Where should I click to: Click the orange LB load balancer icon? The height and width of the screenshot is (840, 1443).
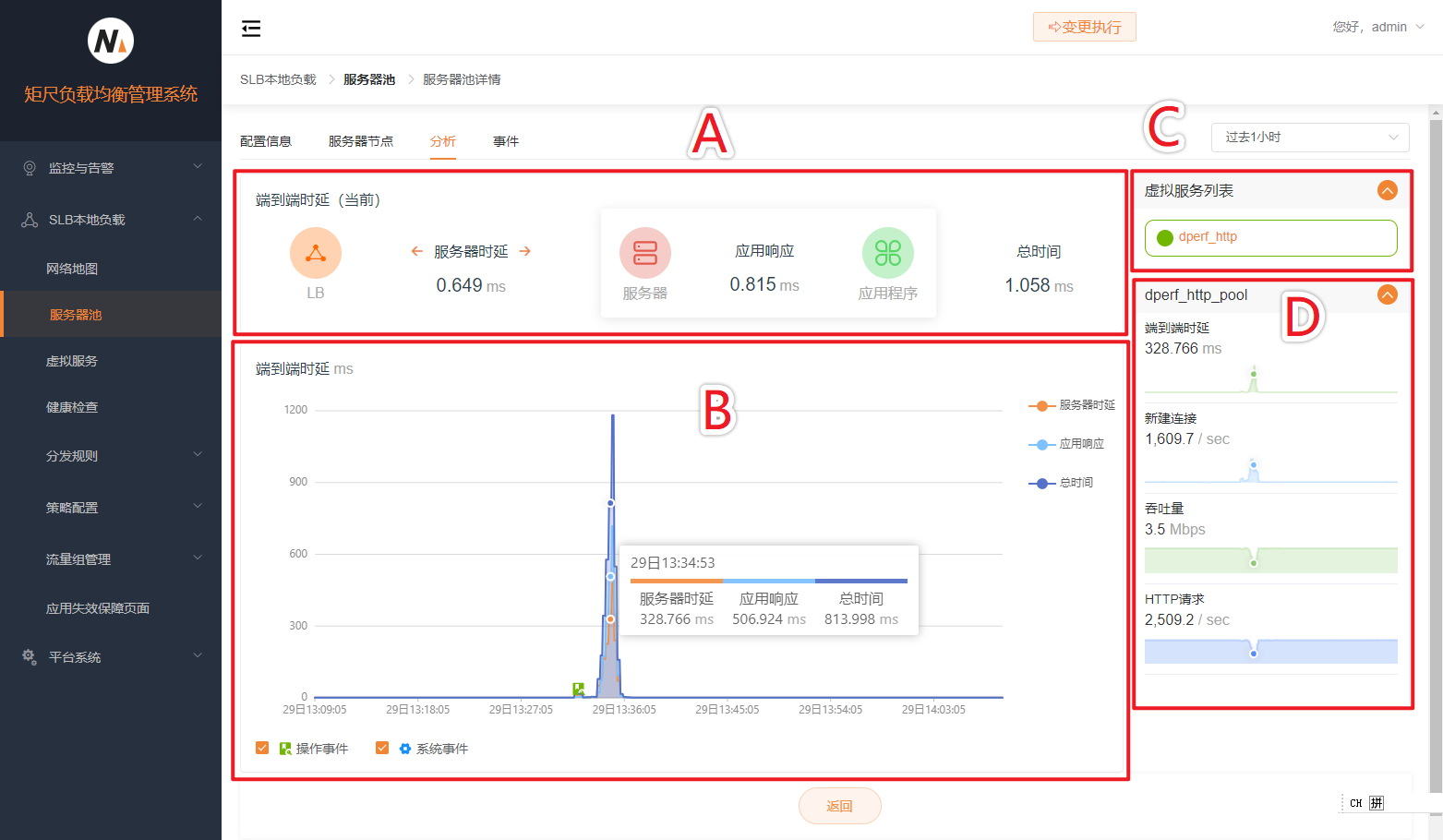tap(316, 253)
